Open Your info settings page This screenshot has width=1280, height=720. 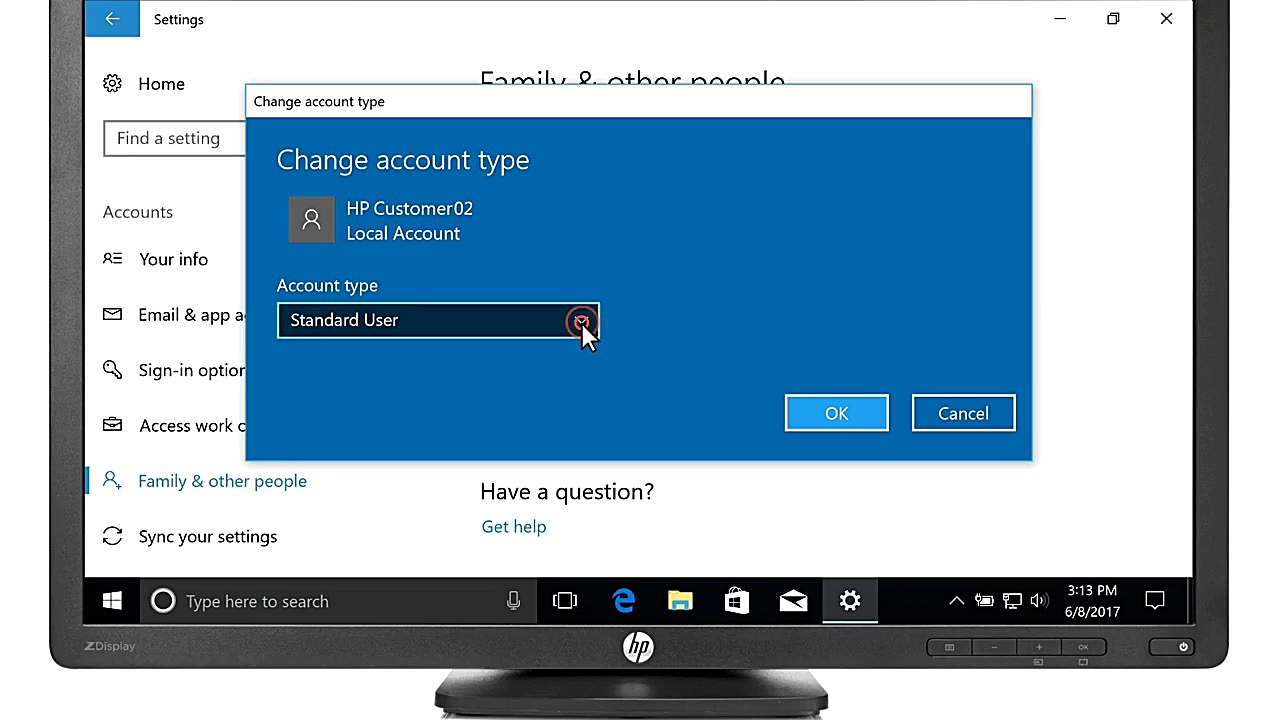[173, 259]
